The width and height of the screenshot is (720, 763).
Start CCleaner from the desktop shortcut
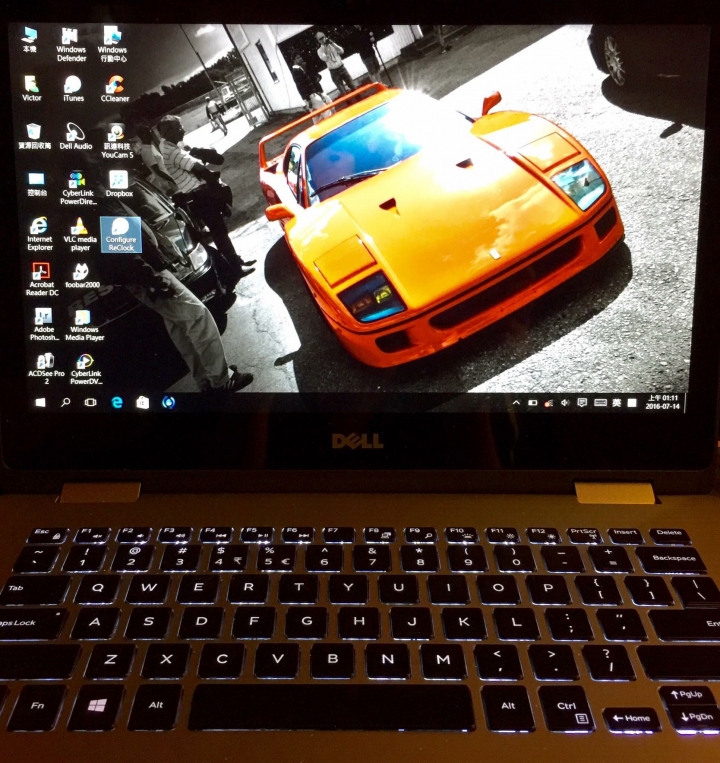click(x=115, y=89)
